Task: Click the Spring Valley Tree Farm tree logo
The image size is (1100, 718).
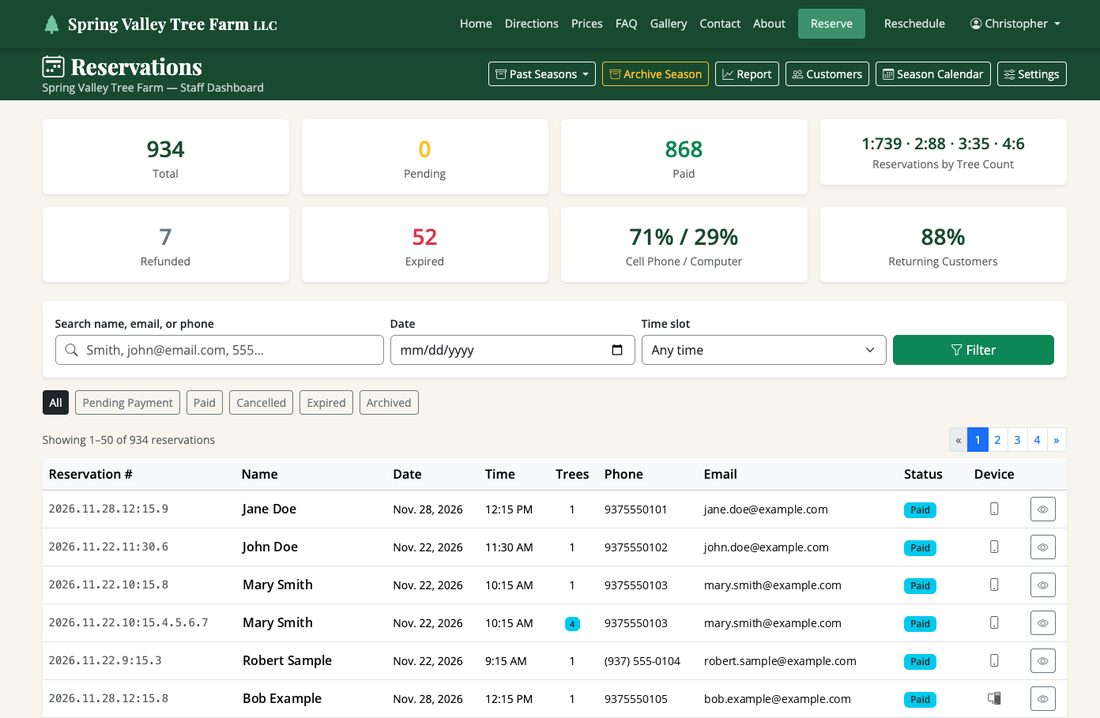Action: pos(51,24)
